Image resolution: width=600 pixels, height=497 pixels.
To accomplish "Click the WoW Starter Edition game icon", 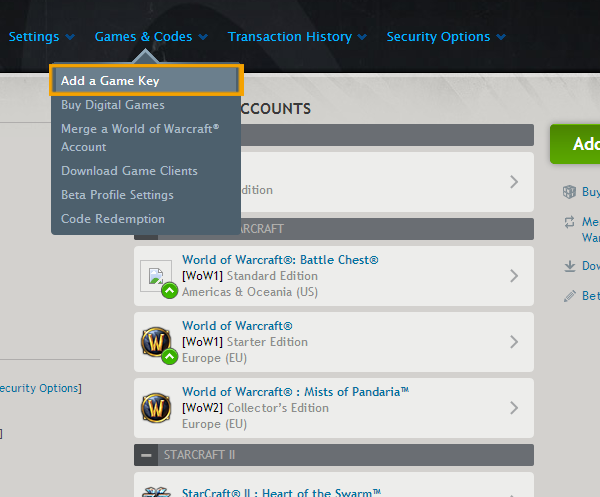I will coord(156,342).
